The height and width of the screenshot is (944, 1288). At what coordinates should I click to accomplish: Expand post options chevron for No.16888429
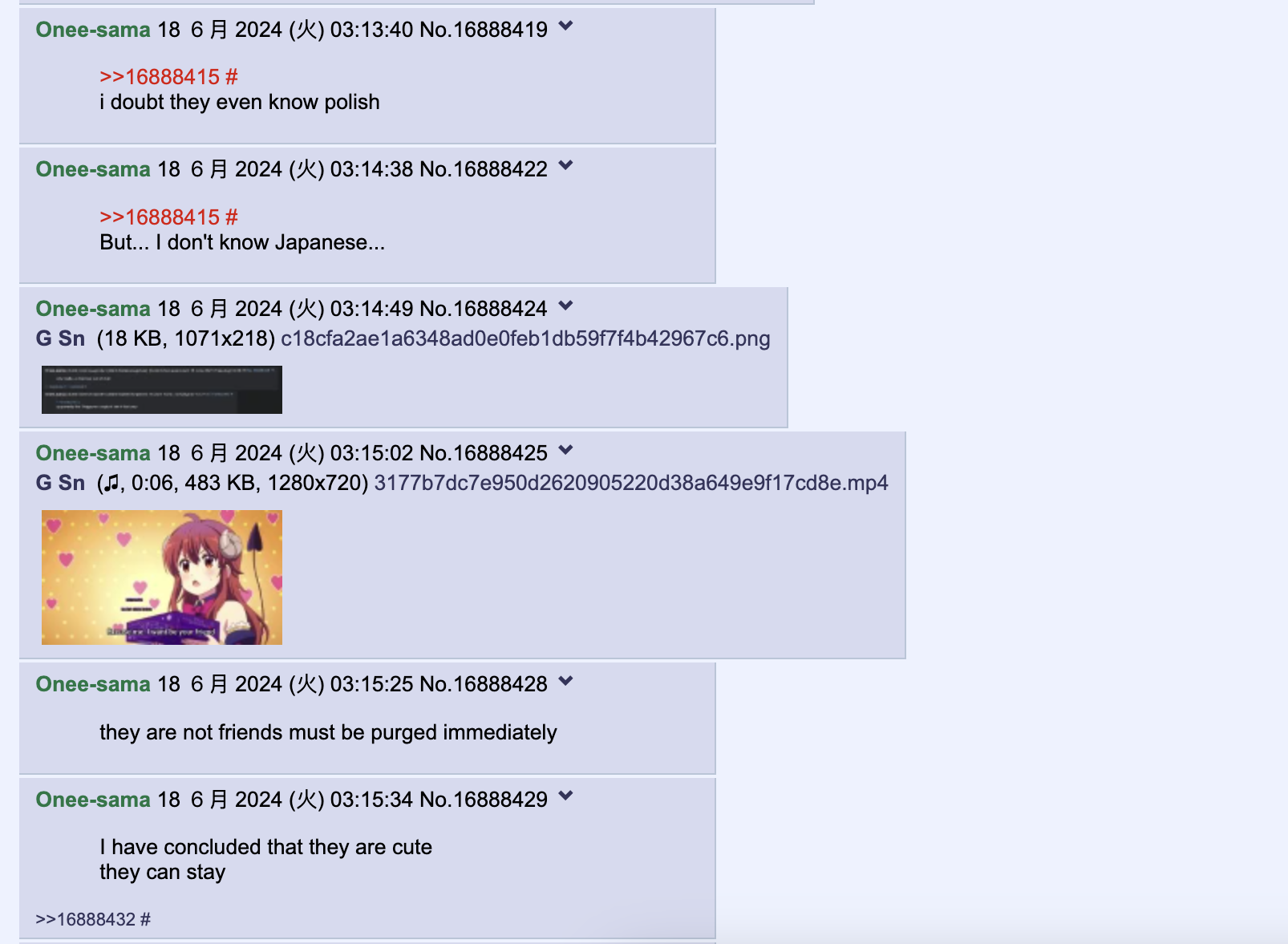(x=565, y=796)
